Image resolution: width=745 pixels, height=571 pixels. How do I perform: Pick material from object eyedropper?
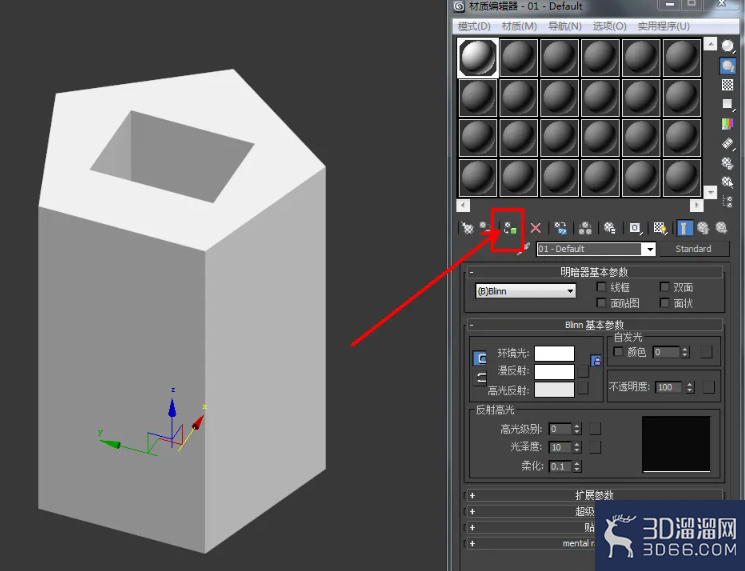(x=524, y=248)
